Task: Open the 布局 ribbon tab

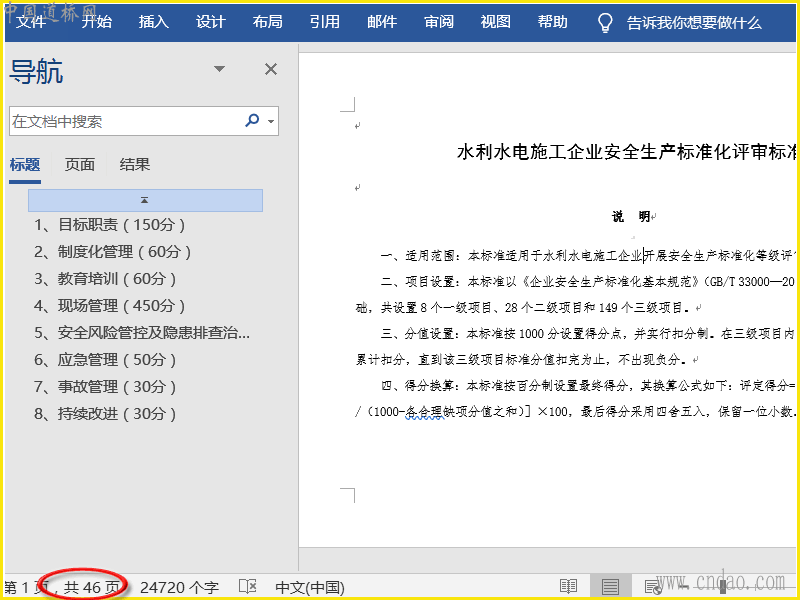Action: [267, 22]
